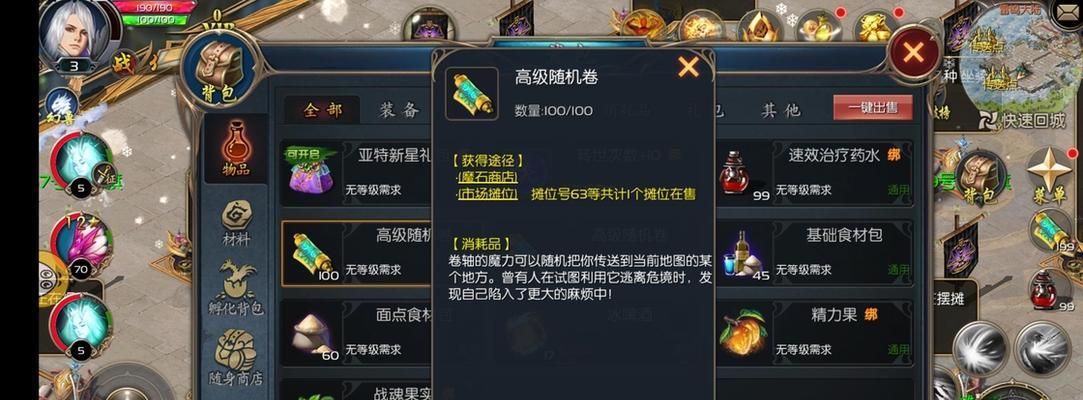Switch to the 全部 tab
Screen dimensions: 1083x400
coord(323,110)
